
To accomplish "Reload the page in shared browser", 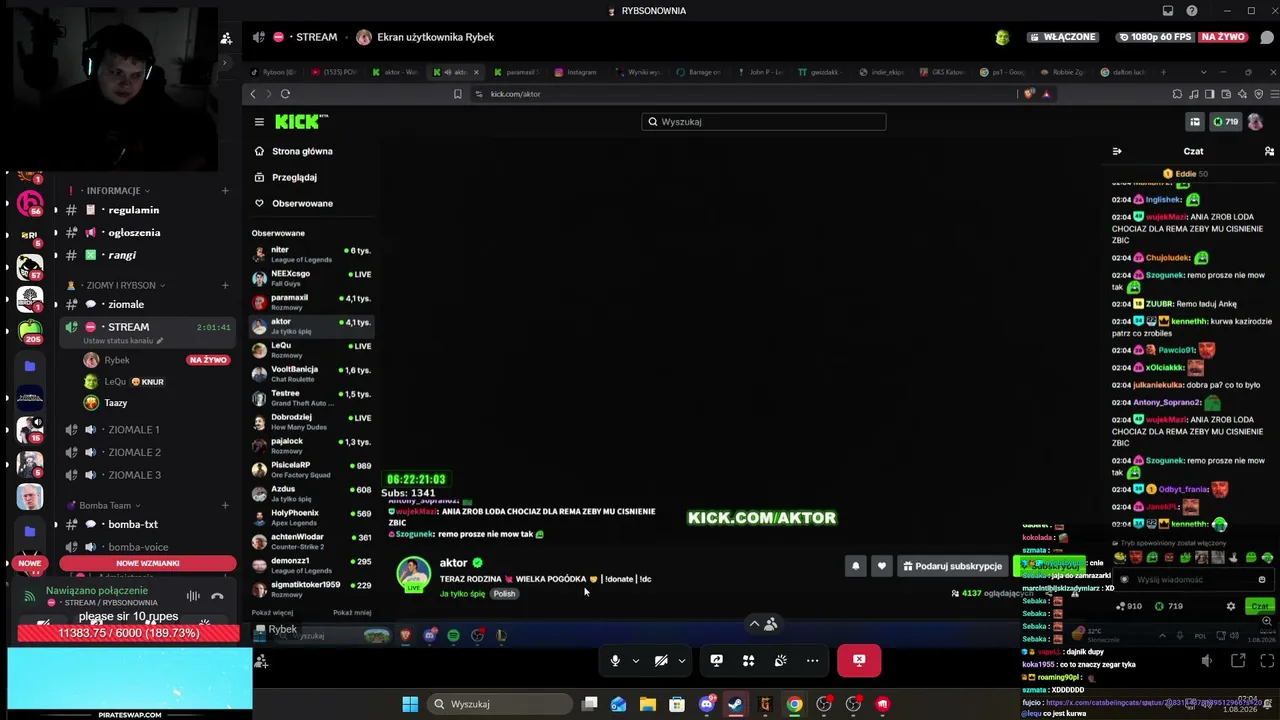I will tap(285, 94).
